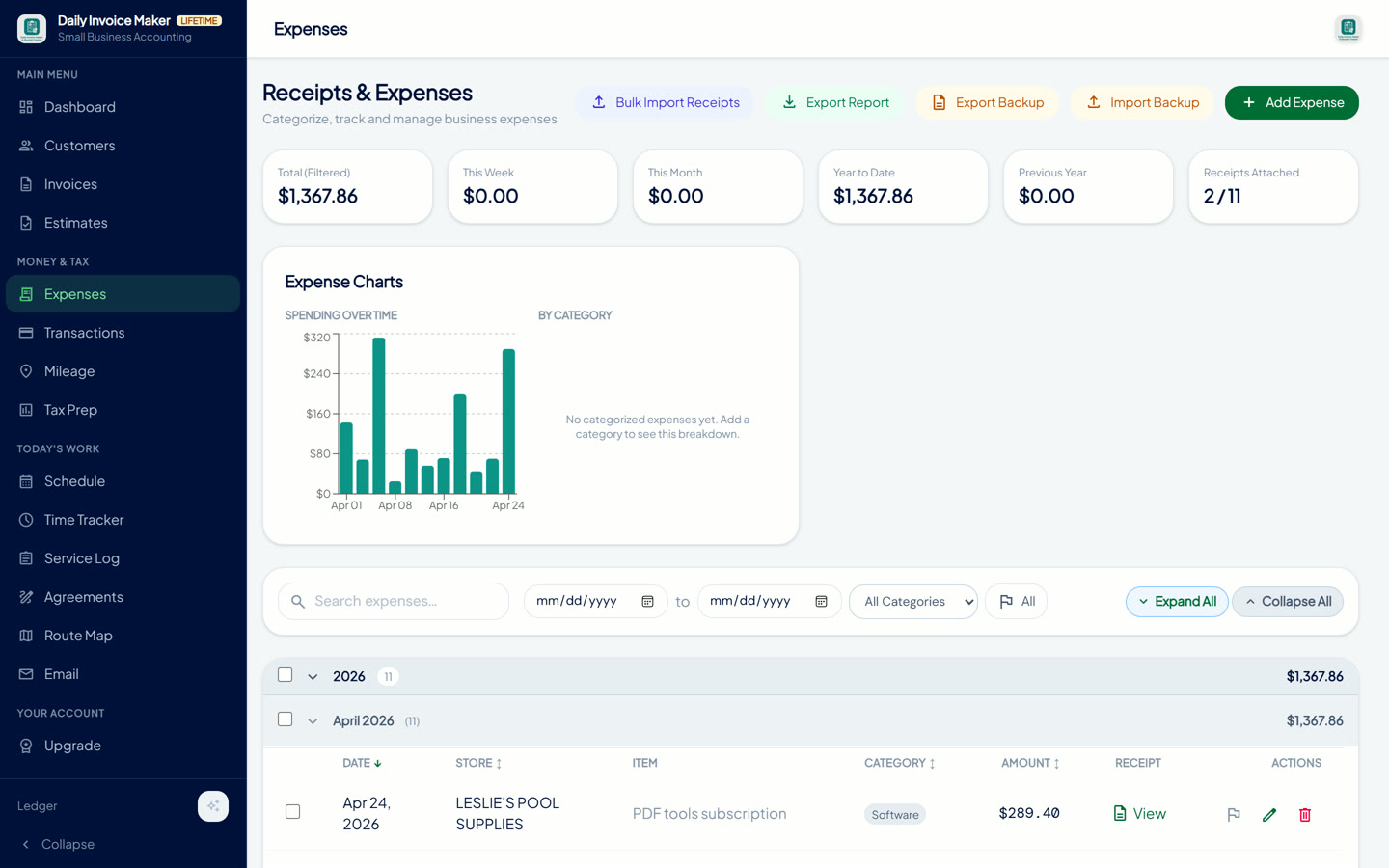Edit the LESLIE'S POOL SUPPLIES expense with pencil icon

(1269, 815)
